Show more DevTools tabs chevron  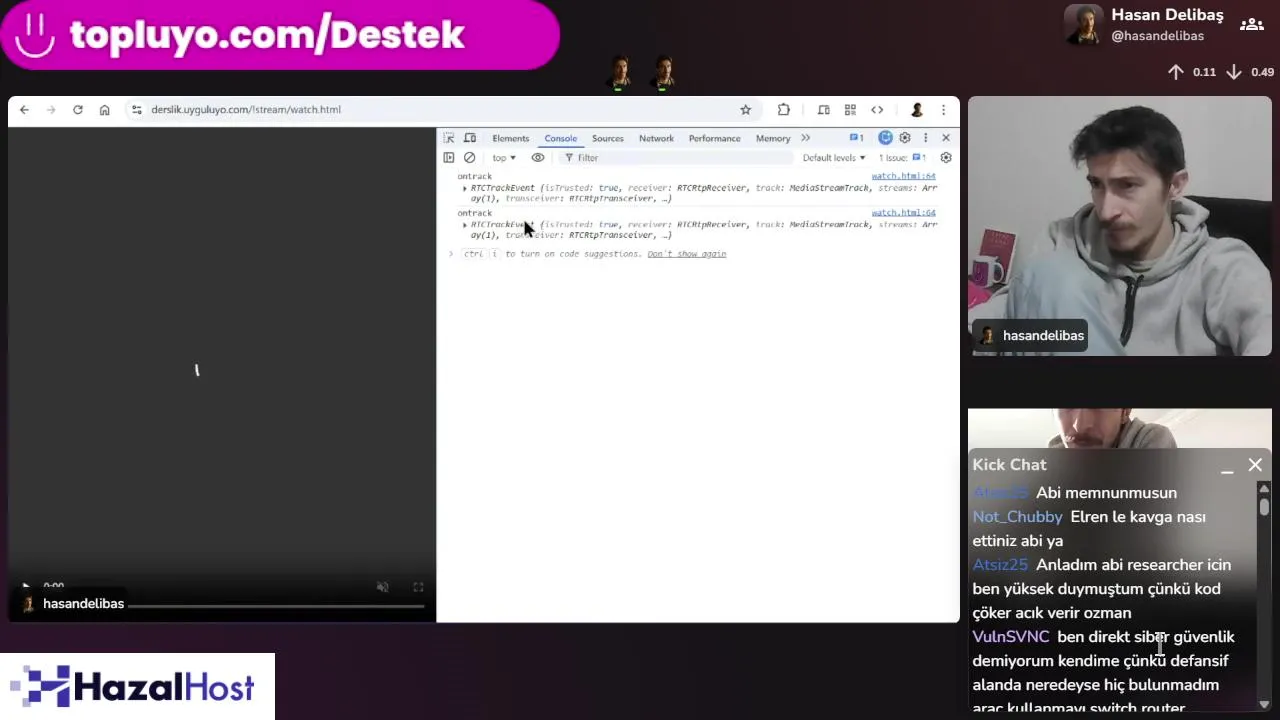[x=805, y=138]
